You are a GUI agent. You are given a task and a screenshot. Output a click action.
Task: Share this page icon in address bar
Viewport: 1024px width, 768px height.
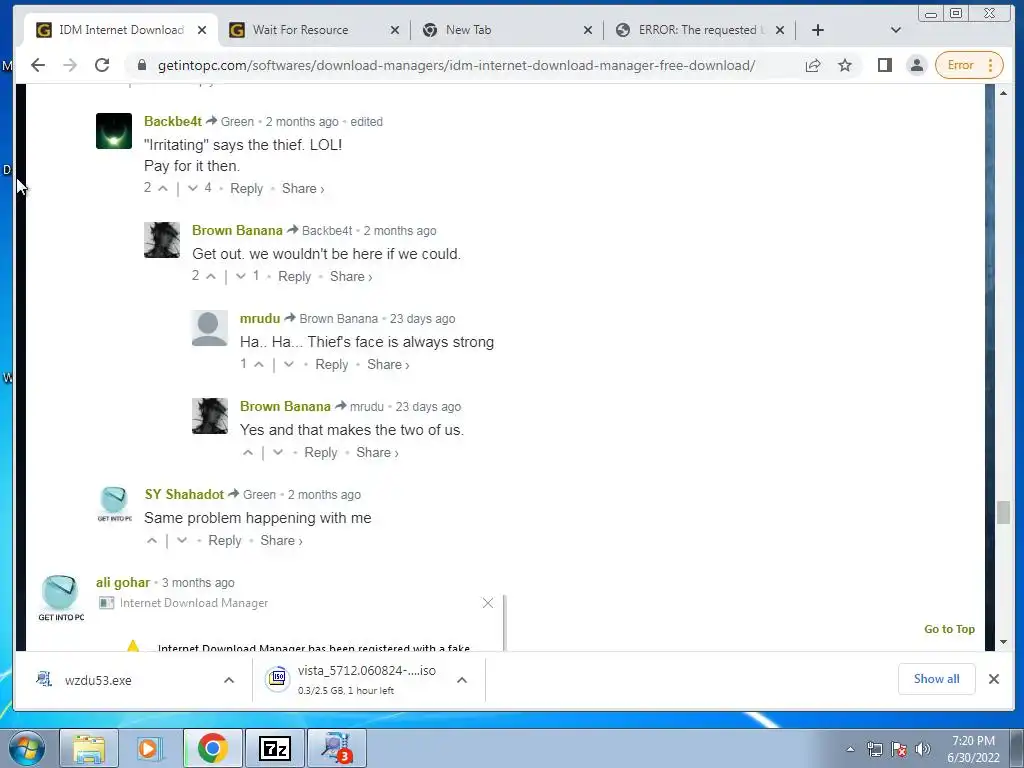(813, 65)
